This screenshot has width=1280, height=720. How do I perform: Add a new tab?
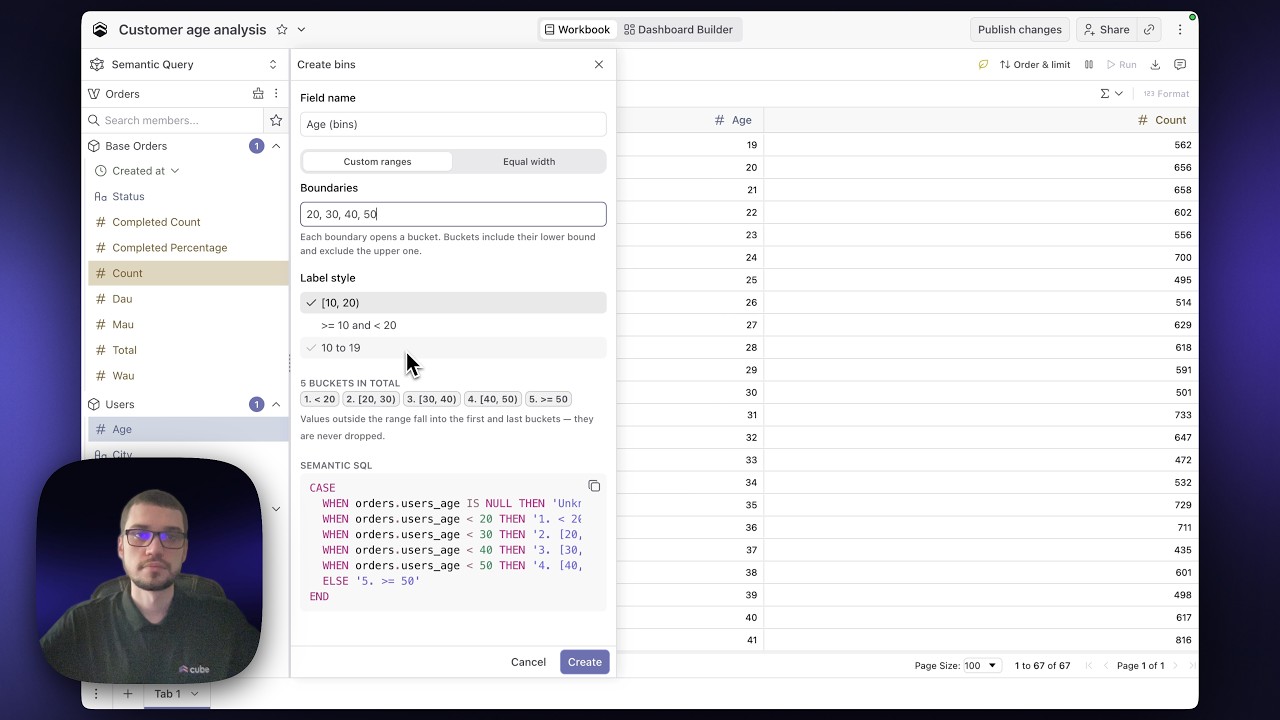tap(127, 694)
